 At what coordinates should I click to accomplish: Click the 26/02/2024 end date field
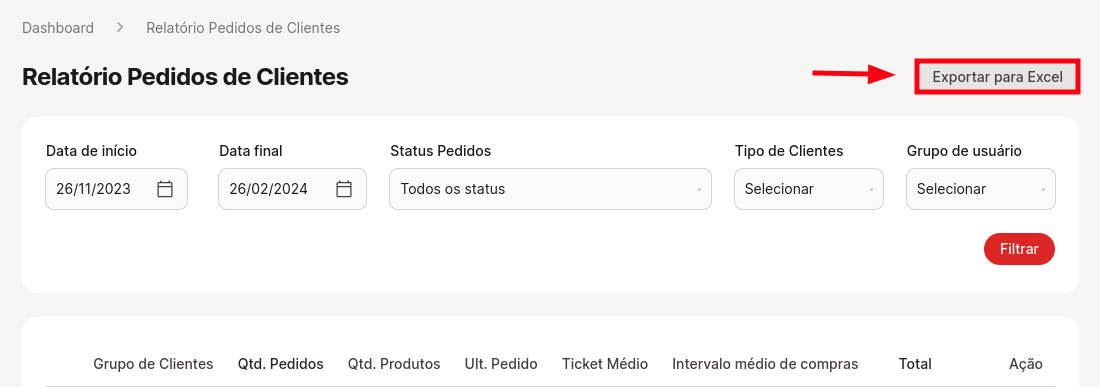pyautogui.click(x=292, y=189)
